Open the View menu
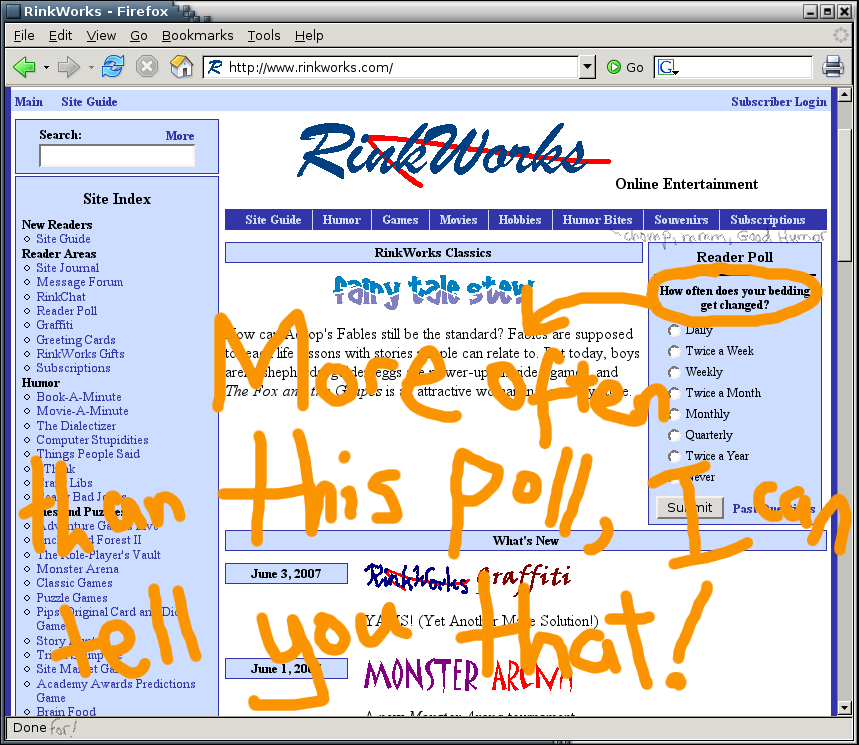 pos(101,36)
